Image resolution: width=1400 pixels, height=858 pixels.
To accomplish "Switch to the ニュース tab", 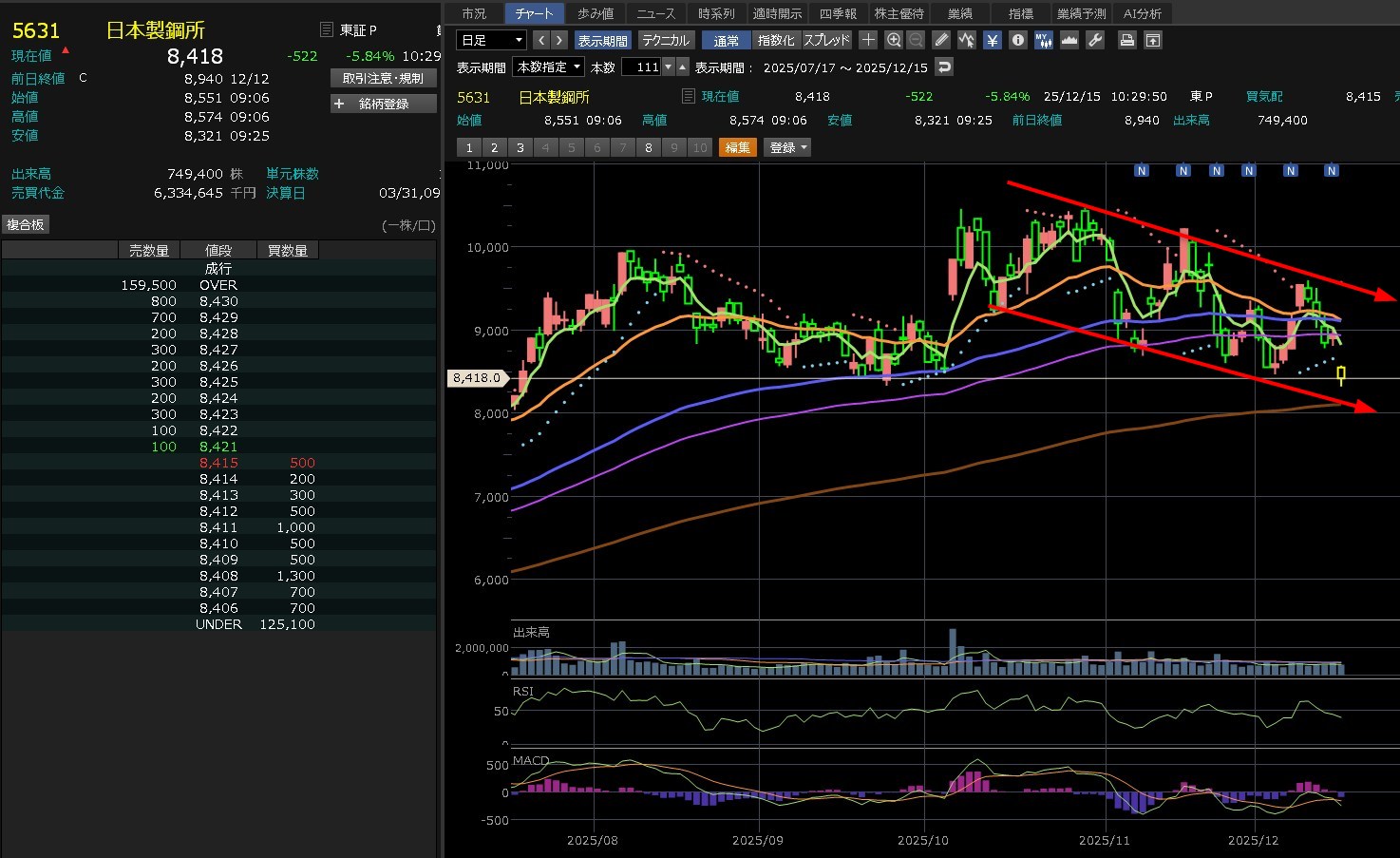I will point(655,13).
